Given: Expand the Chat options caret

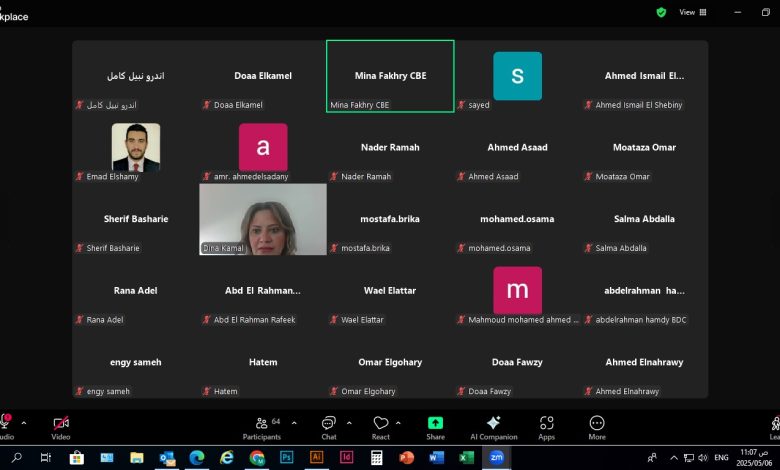Looking at the screenshot, I should point(349,423).
